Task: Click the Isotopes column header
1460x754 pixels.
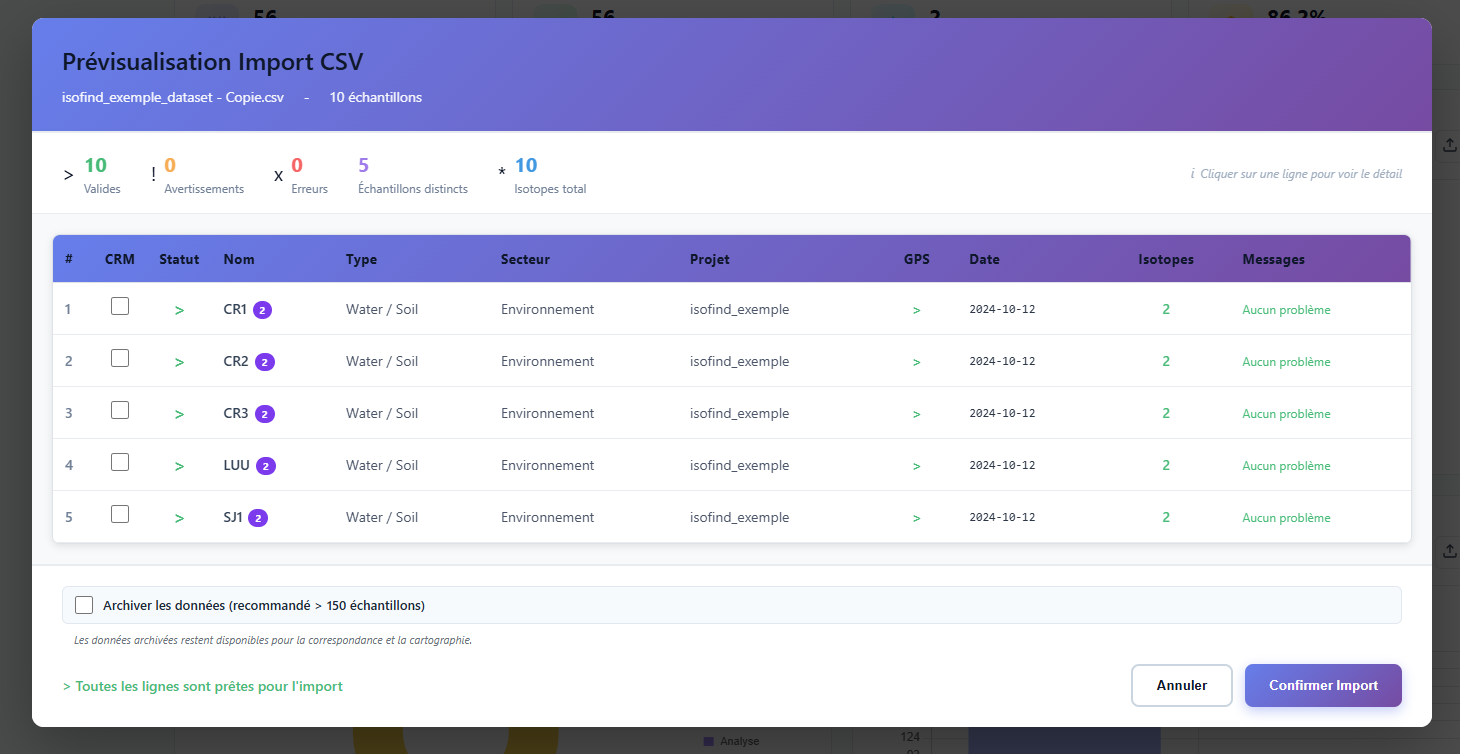Action: pos(1165,259)
